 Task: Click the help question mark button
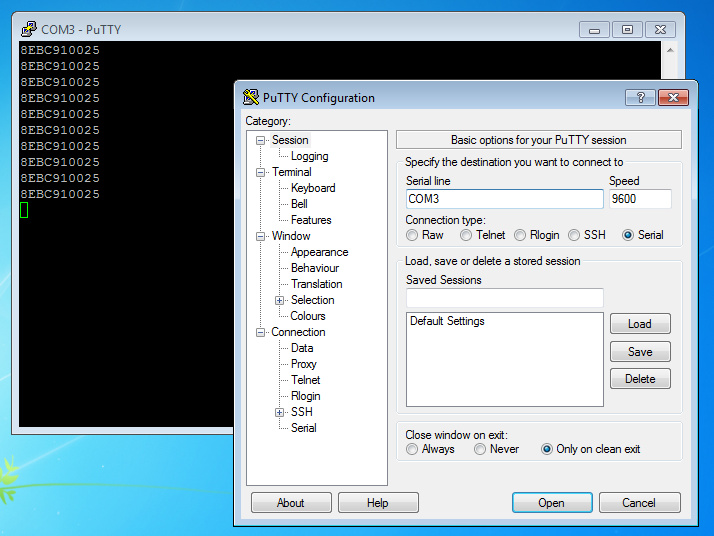pos(640,97)
